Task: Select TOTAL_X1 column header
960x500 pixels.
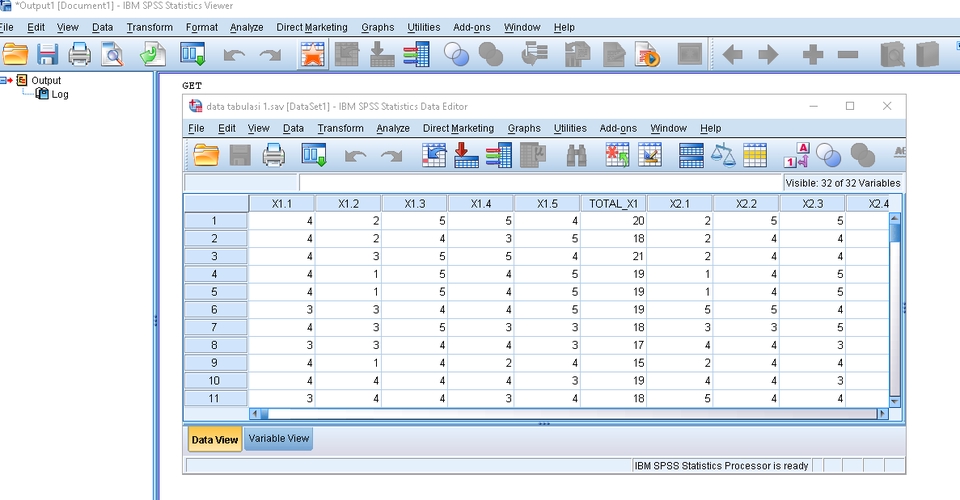Action: coord(613,203)
